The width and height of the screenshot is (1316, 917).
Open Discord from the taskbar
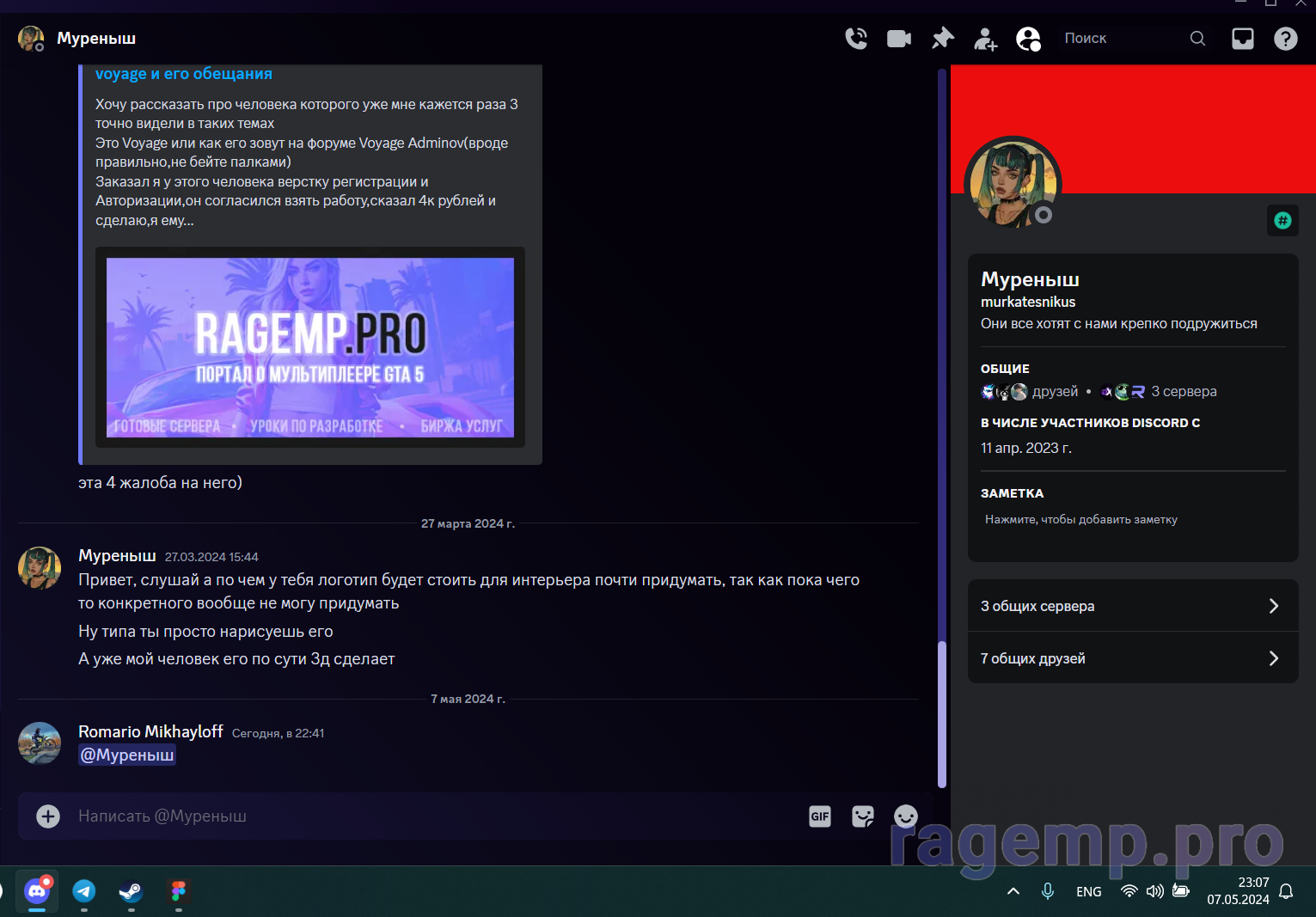coord(37,891)
